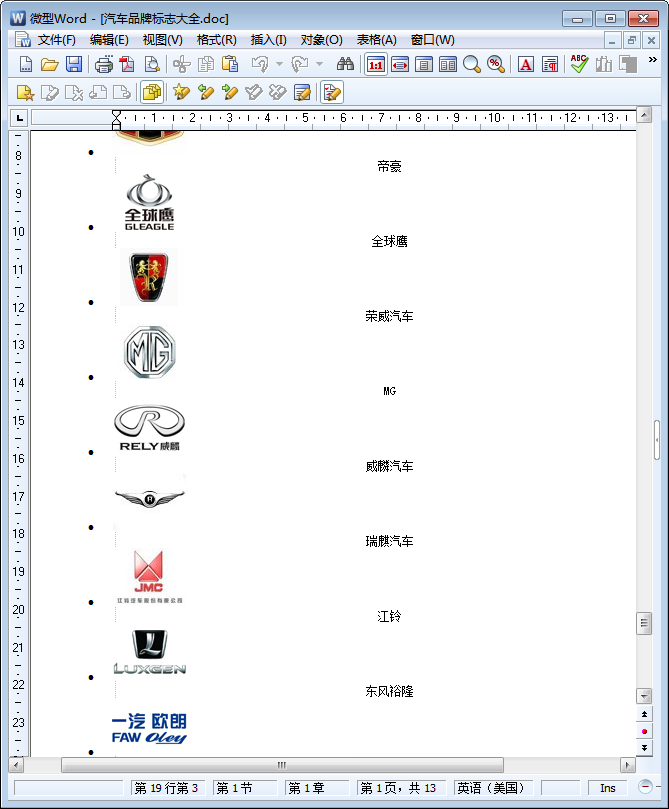Click the zoom magnifier glass icon
669x809 pixels.
(471, 64)
